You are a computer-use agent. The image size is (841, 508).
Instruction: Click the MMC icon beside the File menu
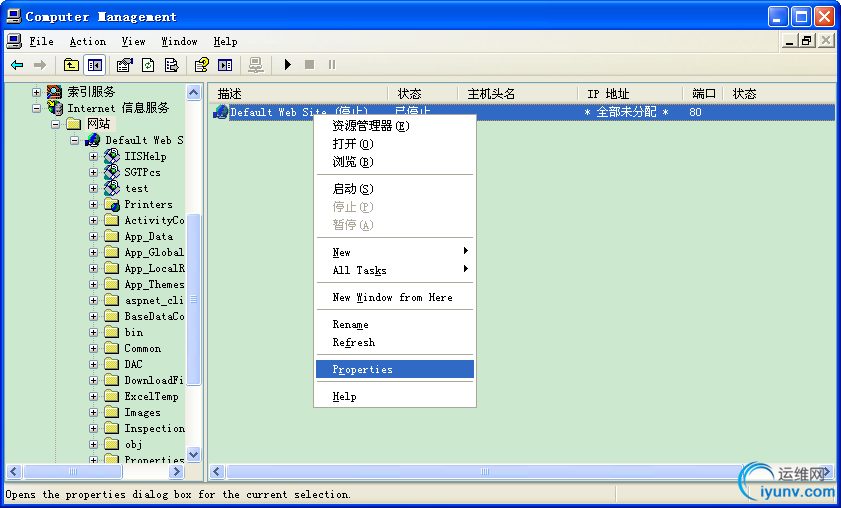pos(14,41)
